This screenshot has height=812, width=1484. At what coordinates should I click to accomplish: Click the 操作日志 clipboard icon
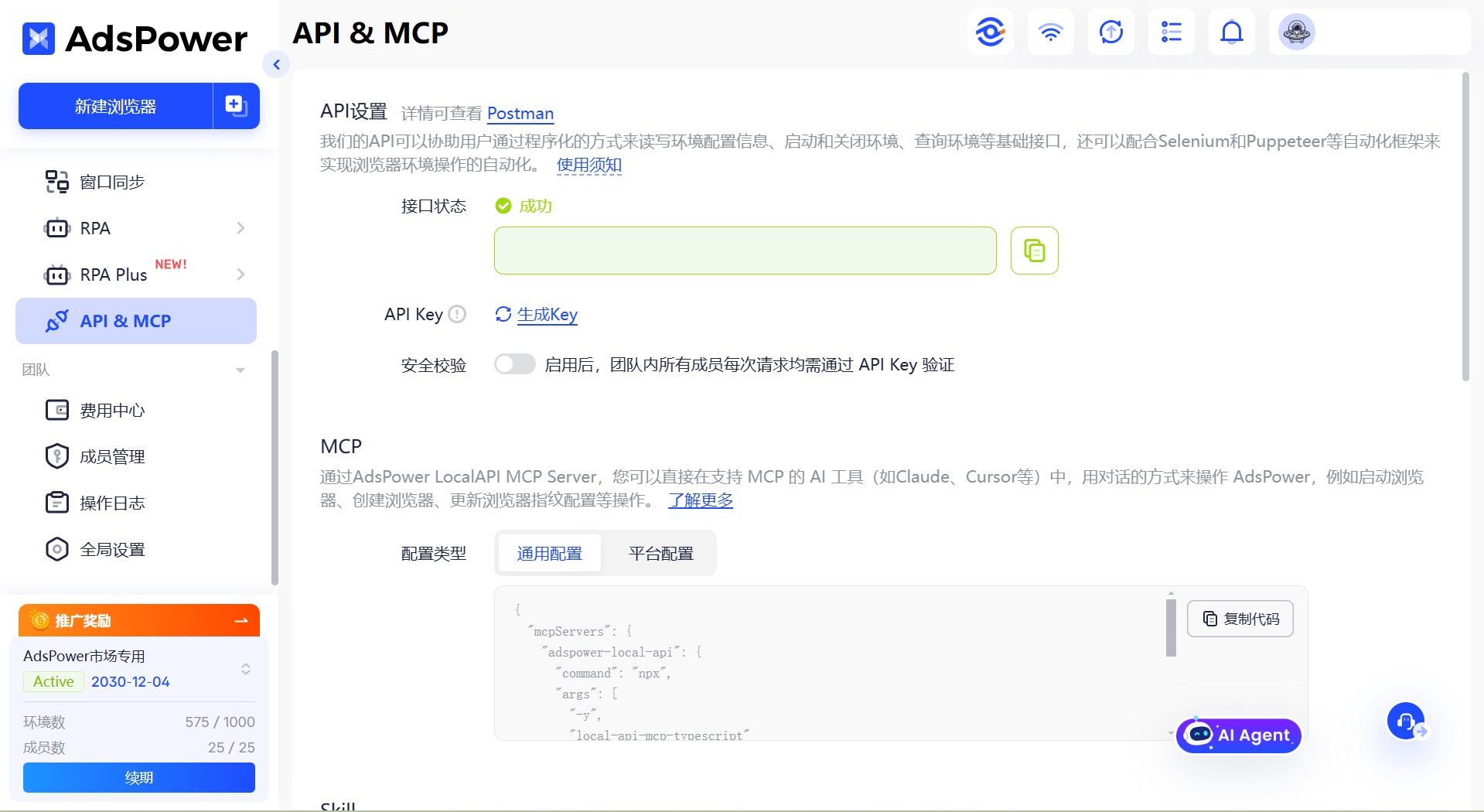point(56,503)
